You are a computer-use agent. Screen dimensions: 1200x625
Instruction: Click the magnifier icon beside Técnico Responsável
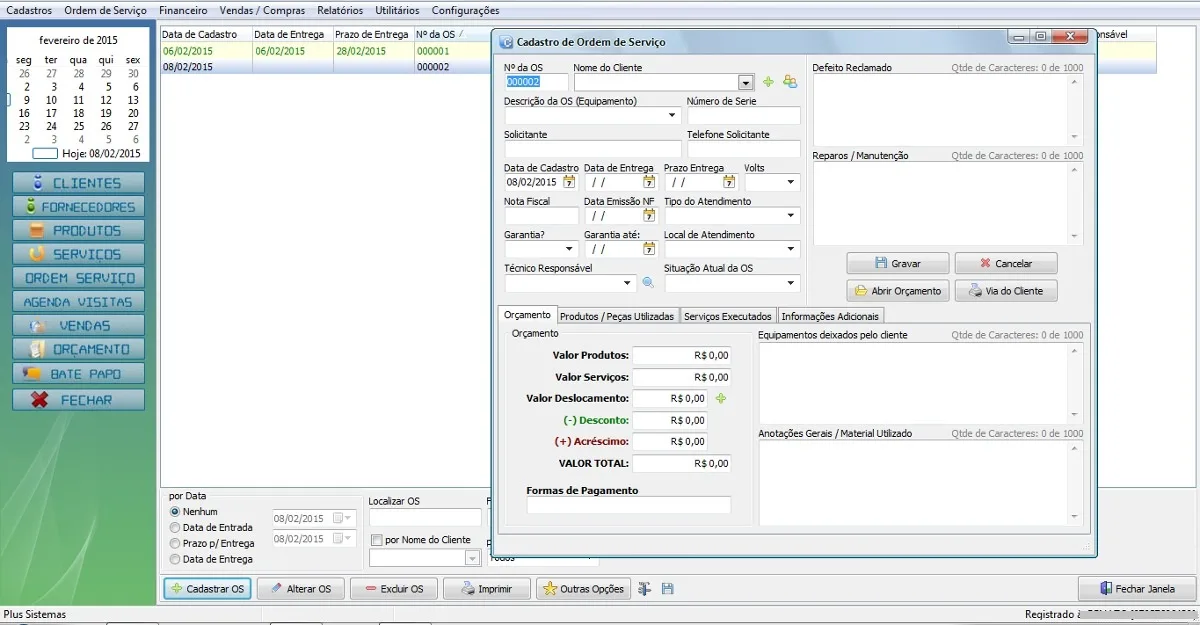pyautogui.click(x=648, y=283)
